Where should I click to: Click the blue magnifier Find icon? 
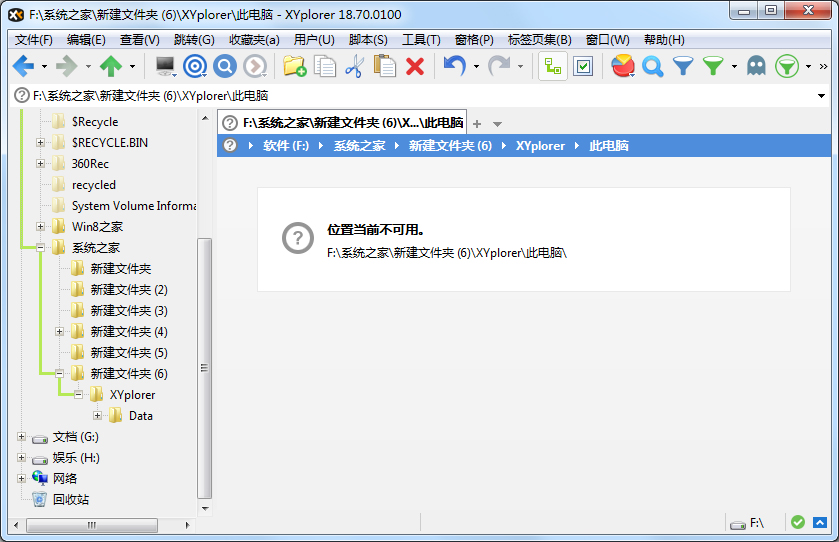click(x=225, y=66)
